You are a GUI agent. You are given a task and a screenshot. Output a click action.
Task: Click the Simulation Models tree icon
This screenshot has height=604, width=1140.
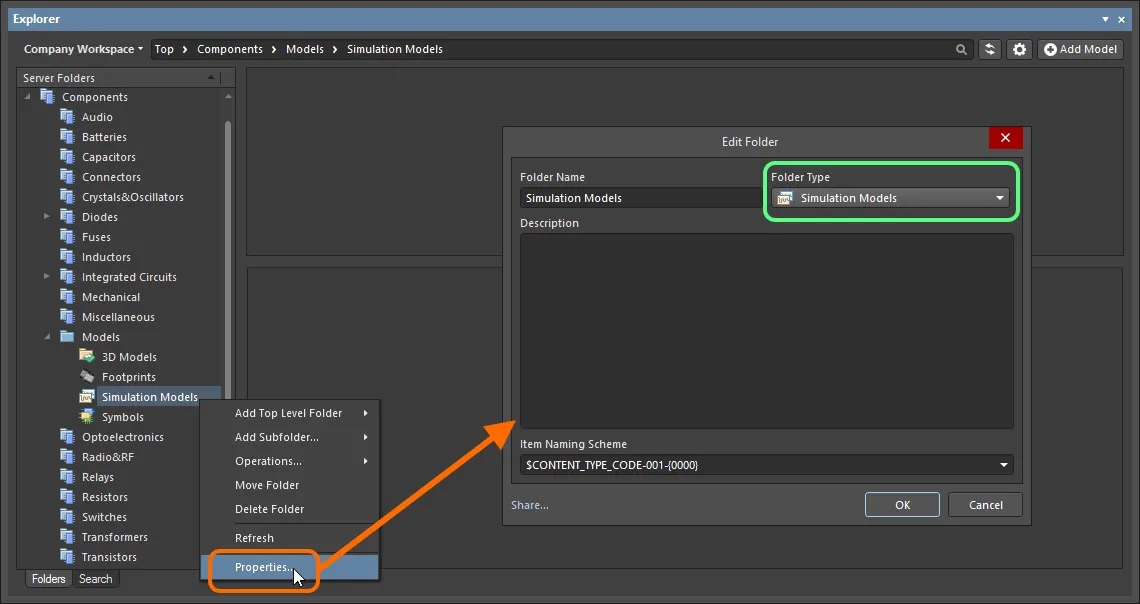87,396
